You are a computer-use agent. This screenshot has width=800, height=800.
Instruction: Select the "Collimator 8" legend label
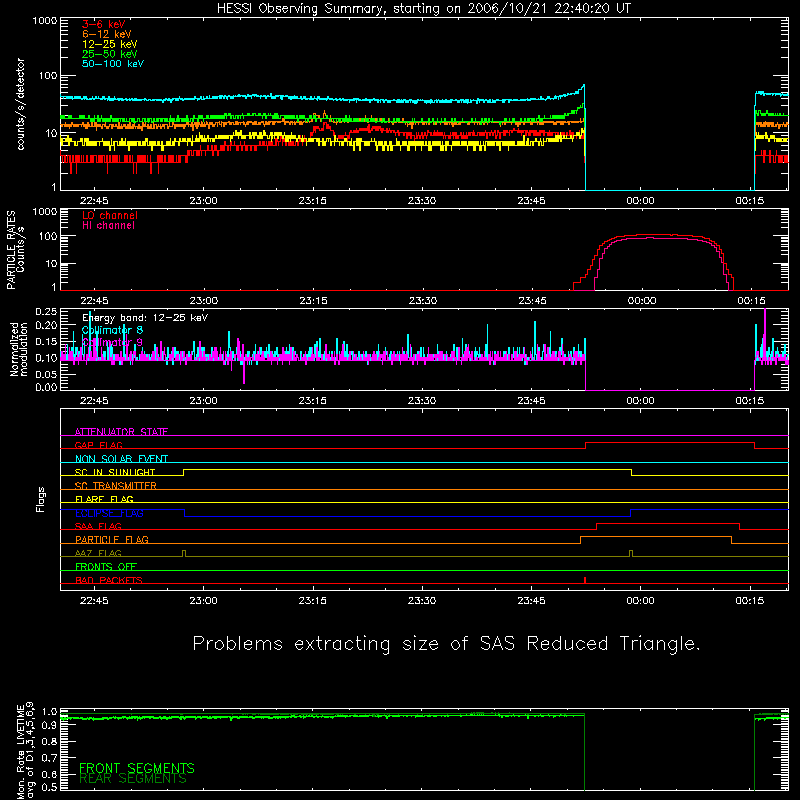pyautogui.click(x=112, y=330)
